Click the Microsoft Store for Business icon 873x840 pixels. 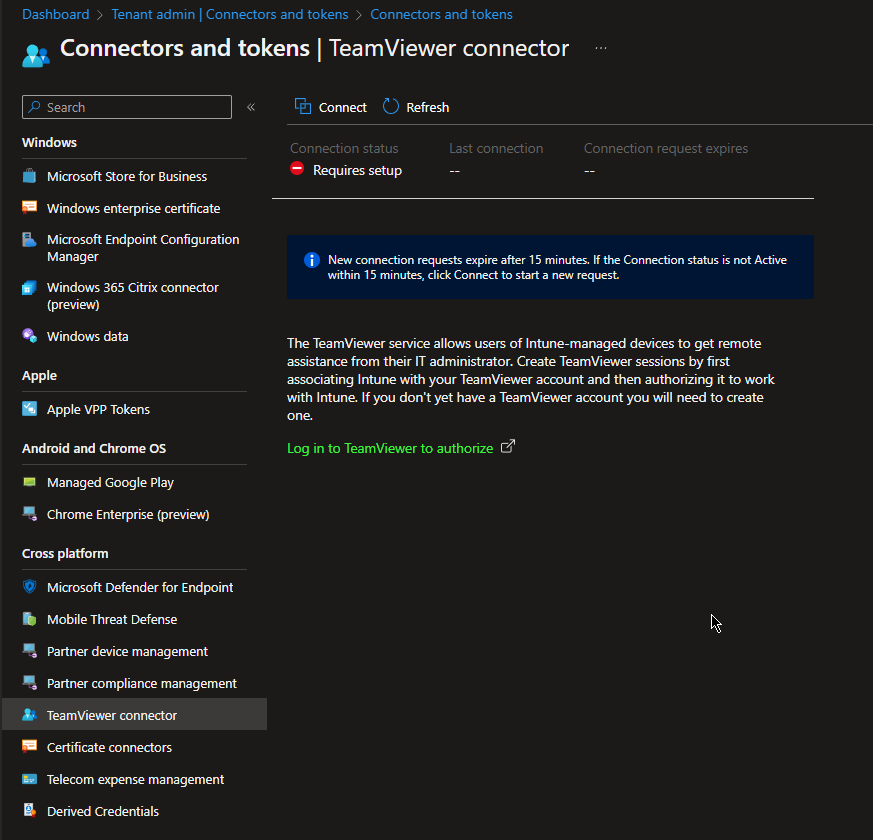tap(29, 176)
